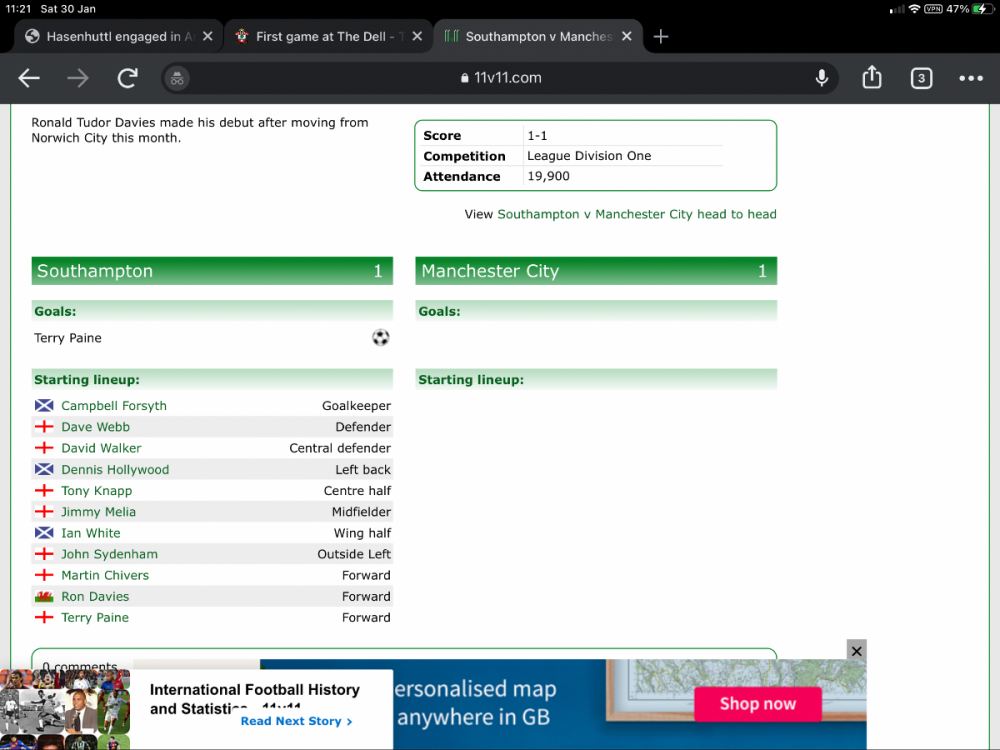Open Campbell Forsyth player page
The height and width of the screenshot is (750, 1000).
[x=114, y=406]
